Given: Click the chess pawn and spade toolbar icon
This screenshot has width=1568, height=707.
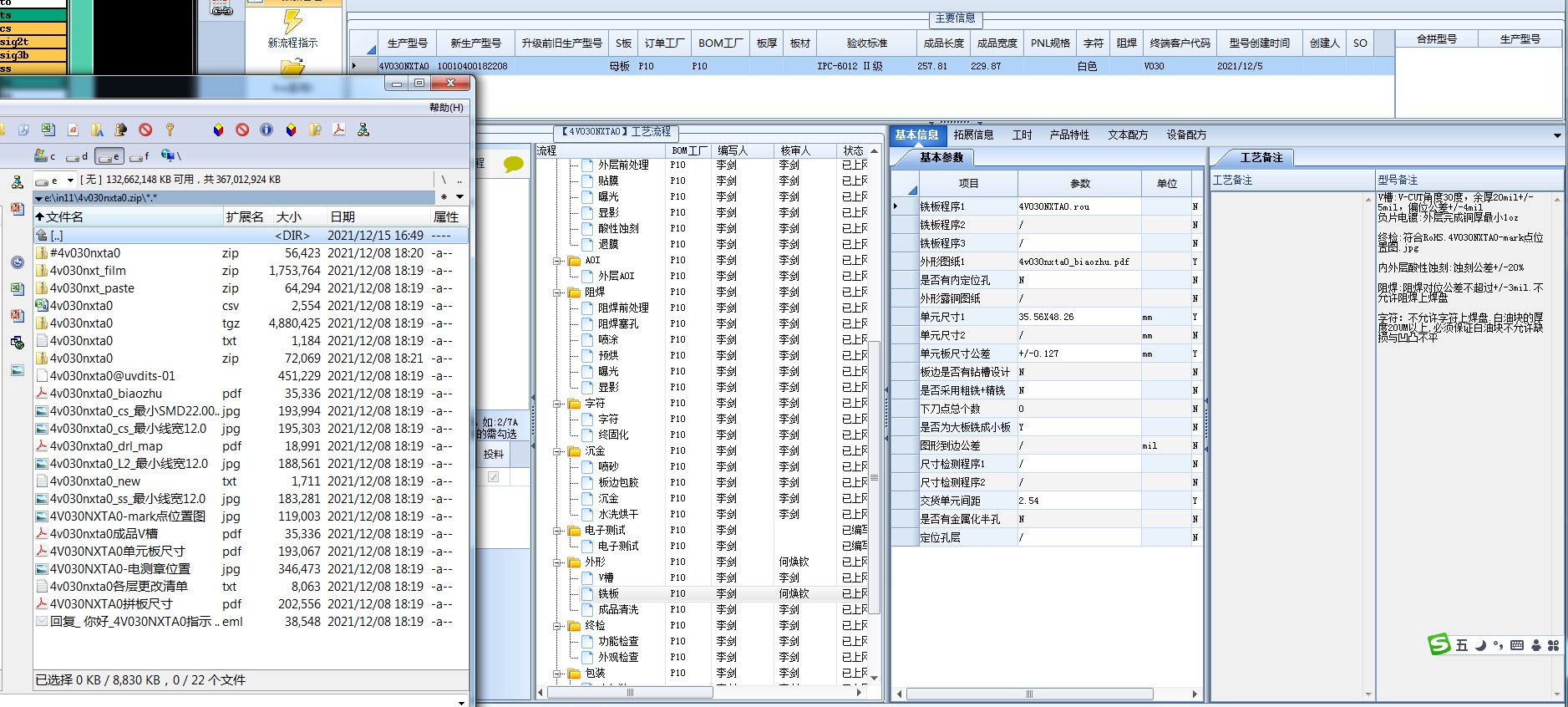Looking at the screenshot, I should pyautogui.click(x=121, y=130).
